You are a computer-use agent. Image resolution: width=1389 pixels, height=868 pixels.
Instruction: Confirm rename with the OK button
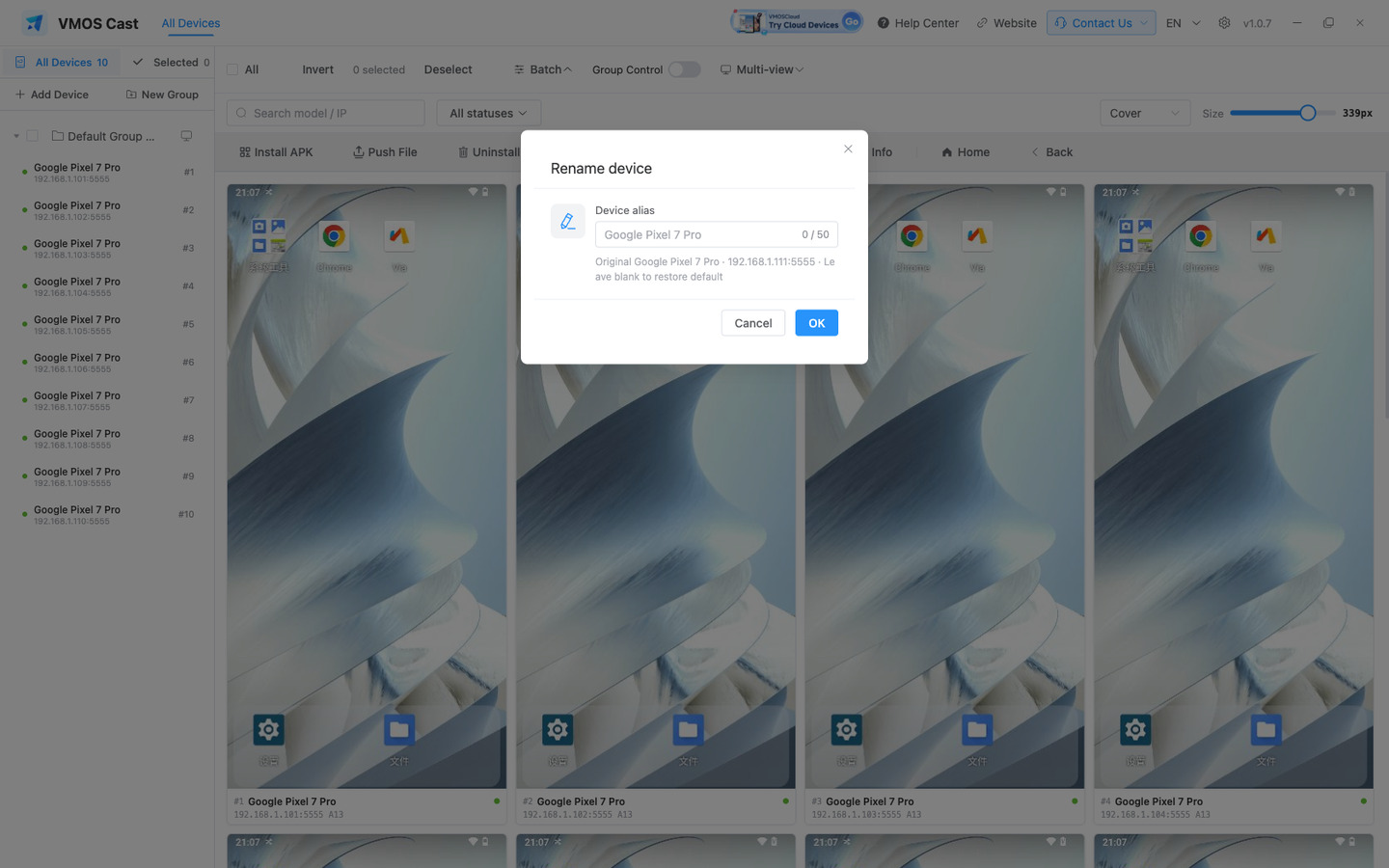(817, 323)
